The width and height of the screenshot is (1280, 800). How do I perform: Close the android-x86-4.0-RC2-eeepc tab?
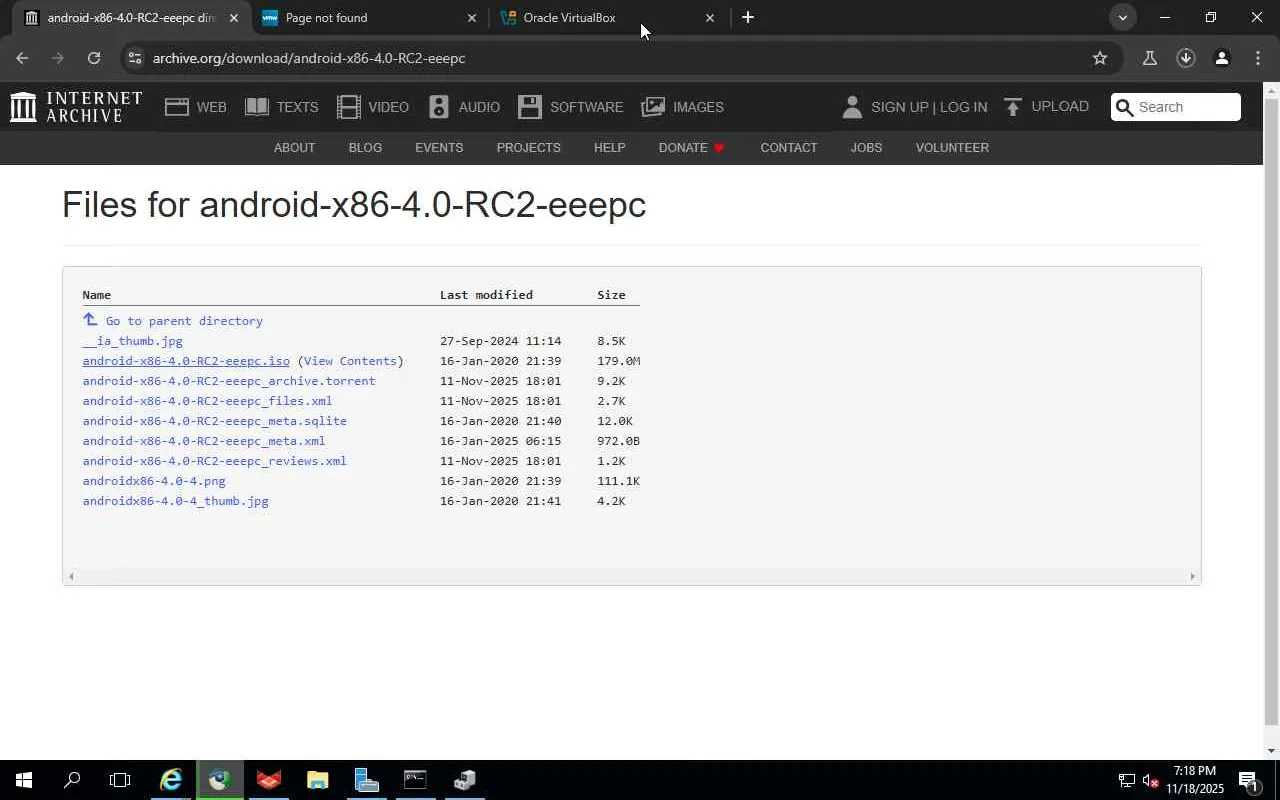(x=234, y=17)
